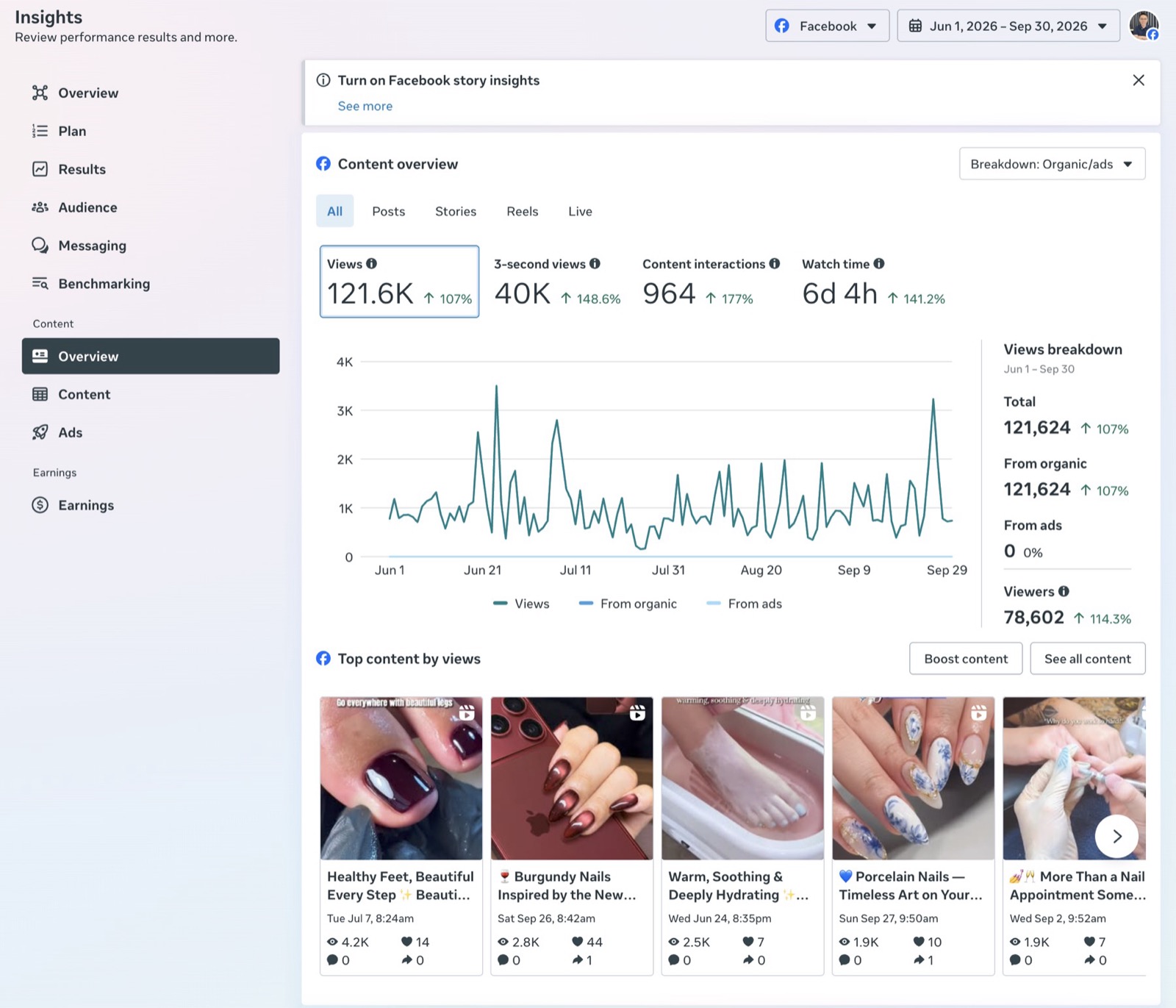Select the Views metric card
This screenshot has width=1176, height=1008.
coord(399,282)
